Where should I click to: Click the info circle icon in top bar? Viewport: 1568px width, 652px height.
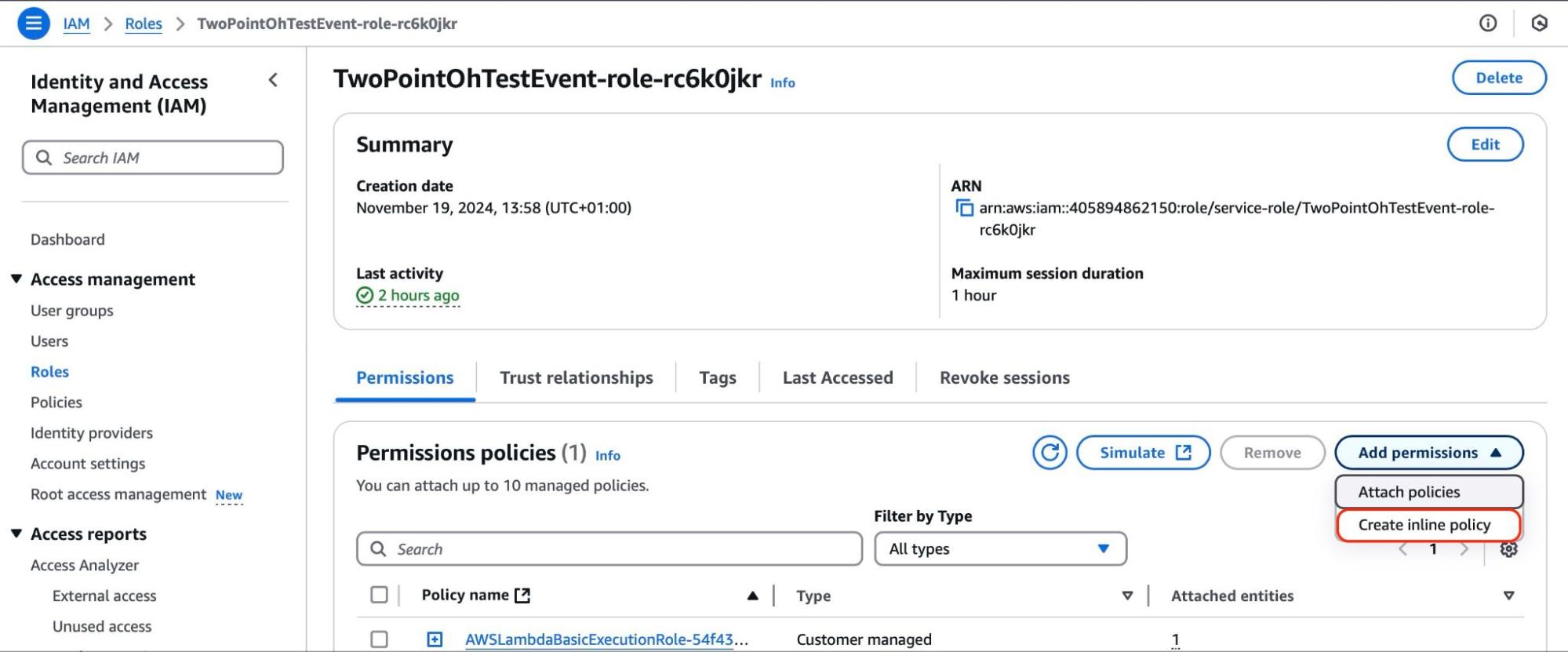pos(1488,24)
